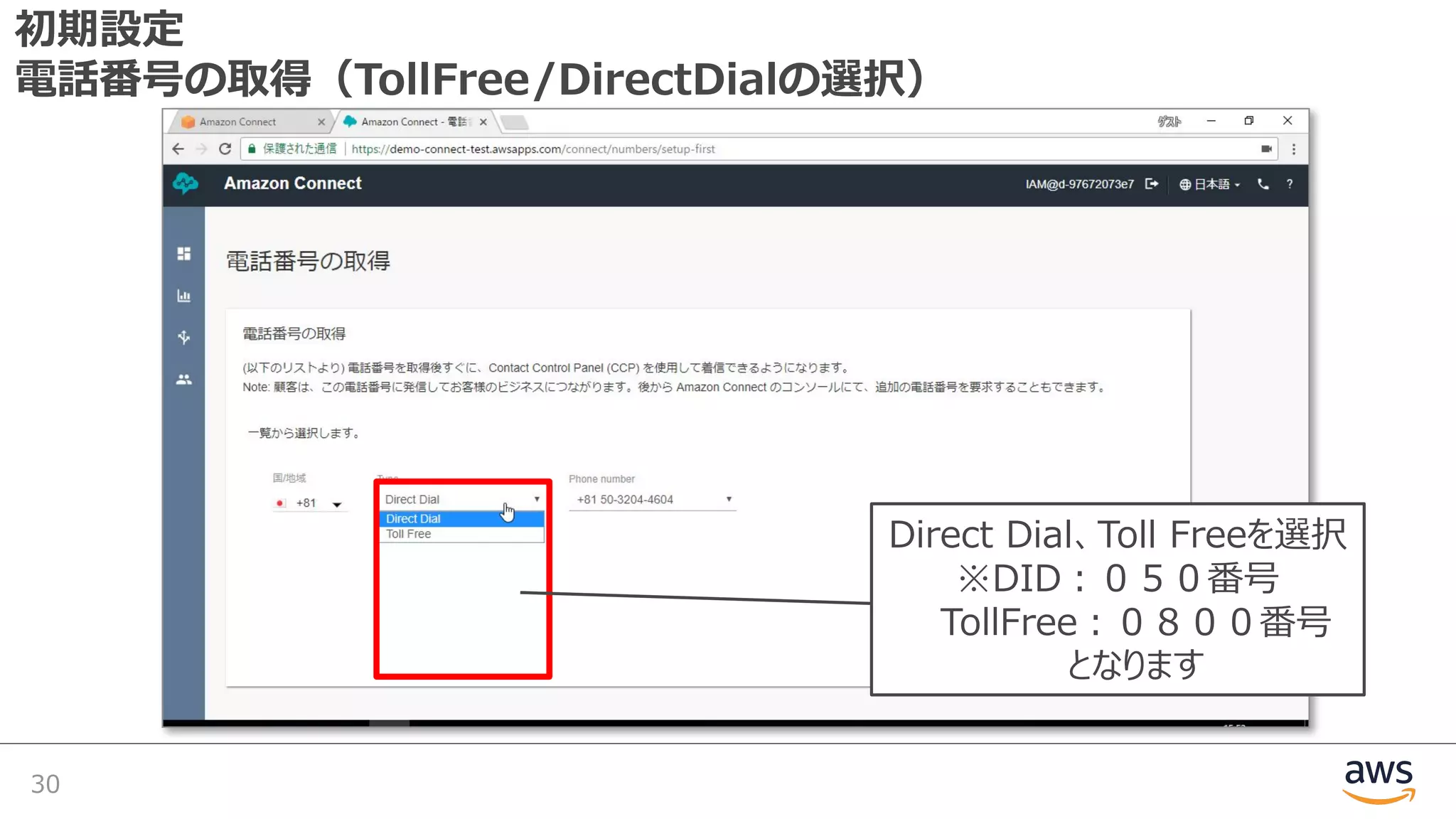Click the Phone number label
This screenshot has width=1456, height=819.
pos(601,479)
